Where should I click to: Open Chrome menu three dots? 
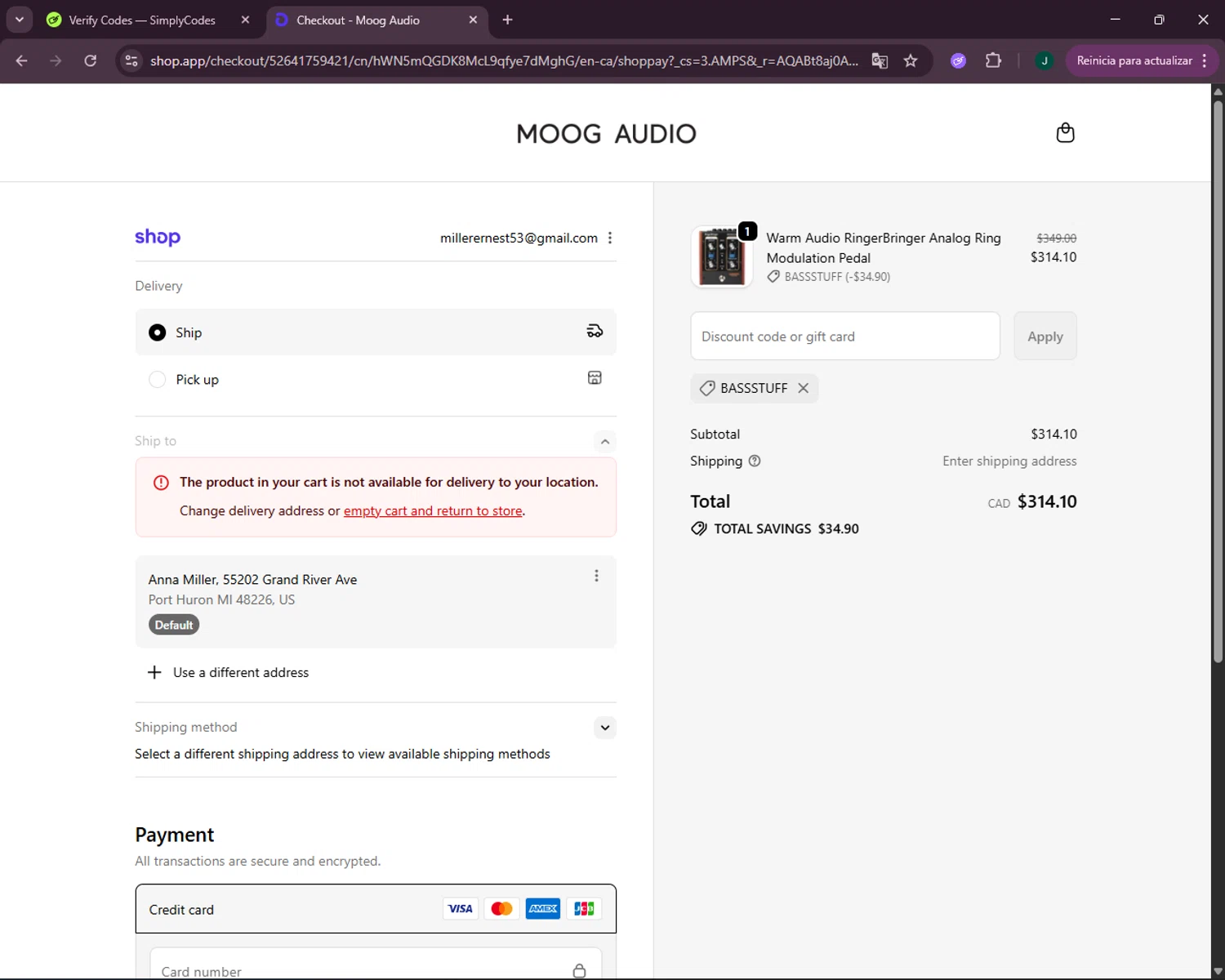1205,60
